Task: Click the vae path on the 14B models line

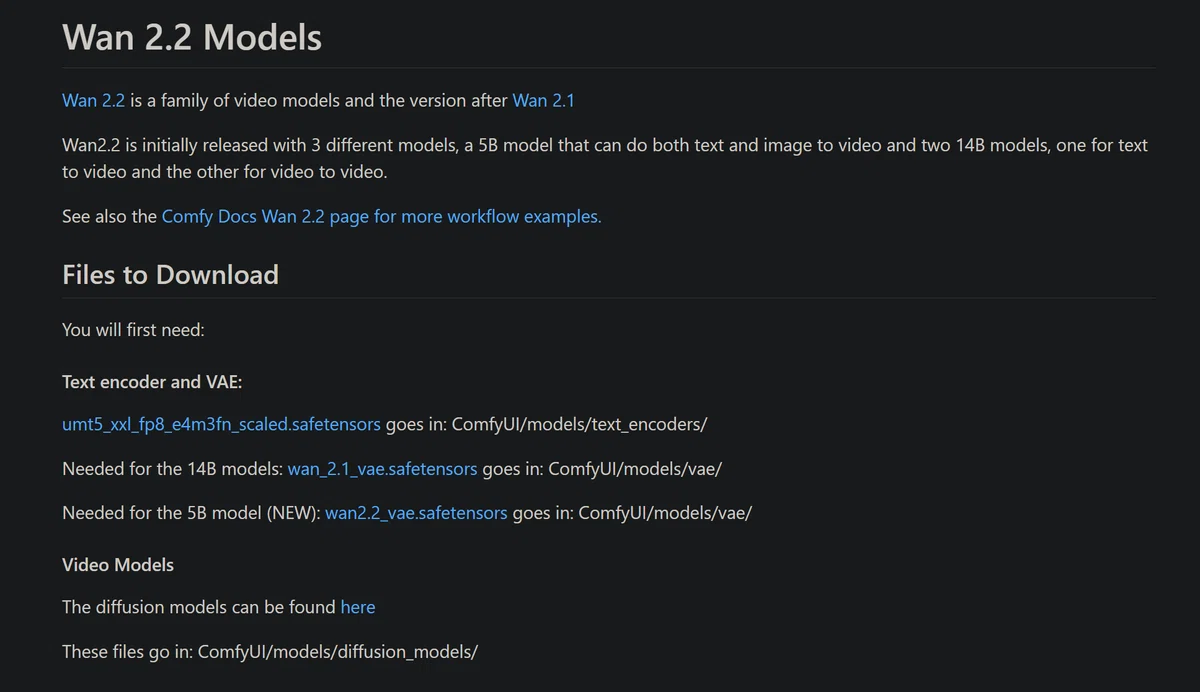Action: tap(635, 469)
